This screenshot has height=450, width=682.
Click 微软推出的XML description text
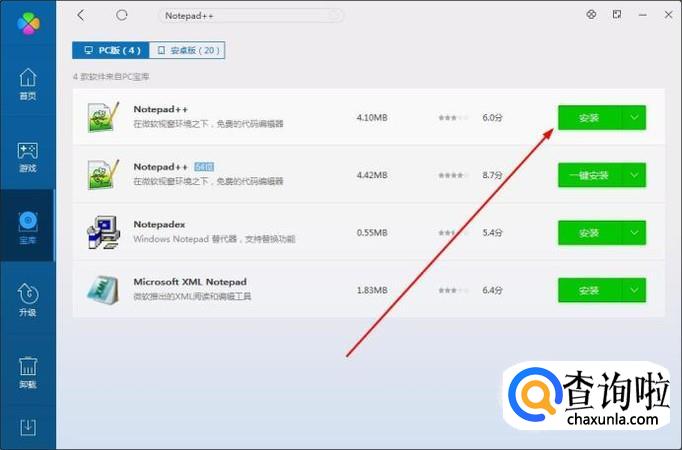click(x=192, y=297)
